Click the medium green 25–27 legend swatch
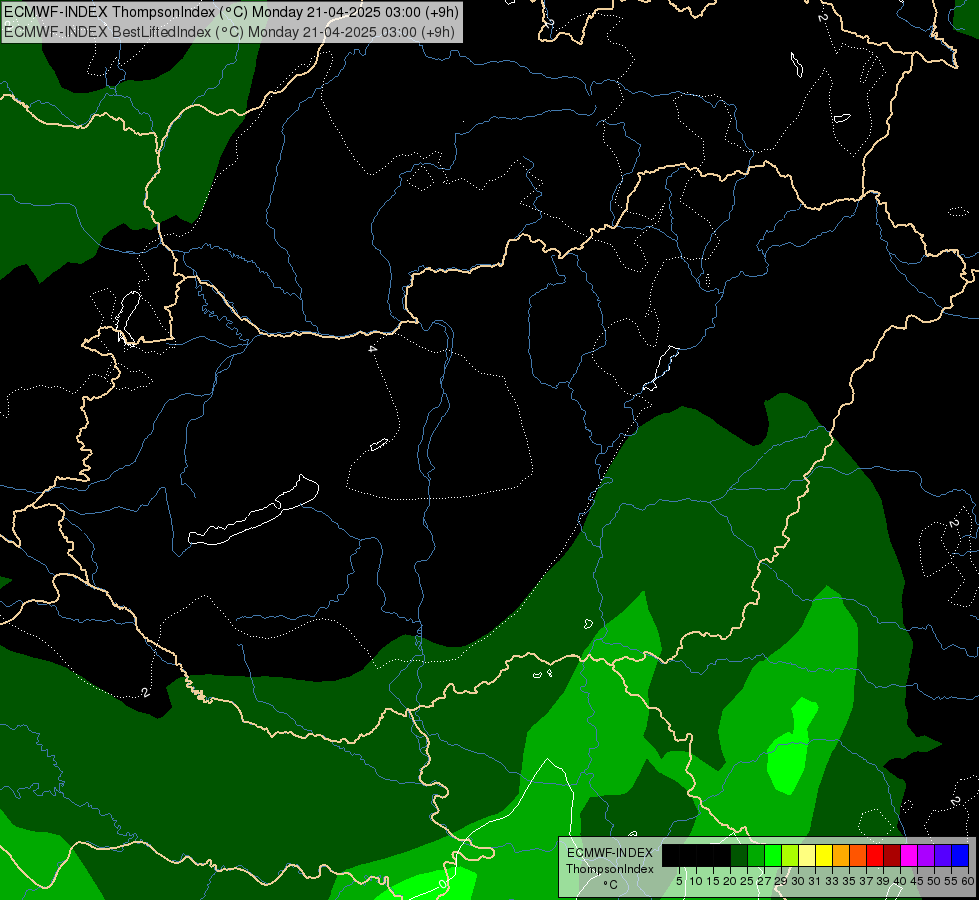979x900 pixels. point(756,855)
